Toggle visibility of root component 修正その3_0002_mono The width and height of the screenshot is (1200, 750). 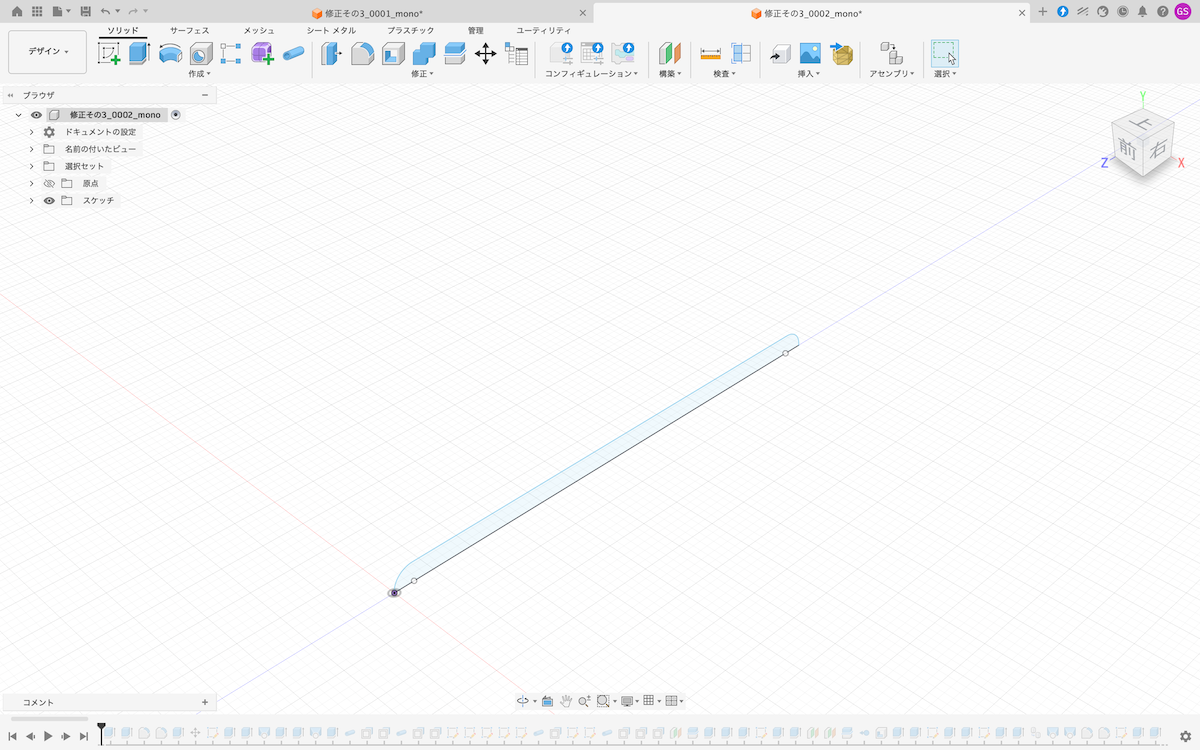(36, 115)
